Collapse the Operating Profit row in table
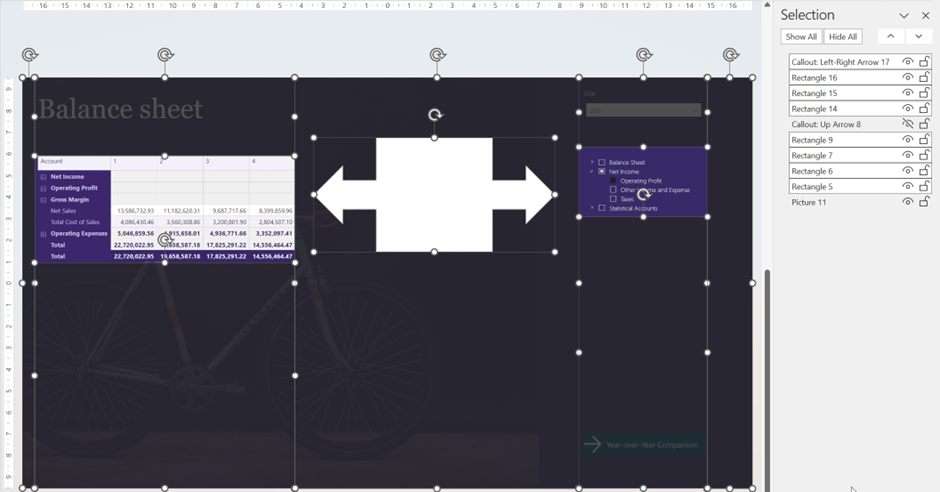The height and width of the screenshot is (492, 940). (43, 188)
